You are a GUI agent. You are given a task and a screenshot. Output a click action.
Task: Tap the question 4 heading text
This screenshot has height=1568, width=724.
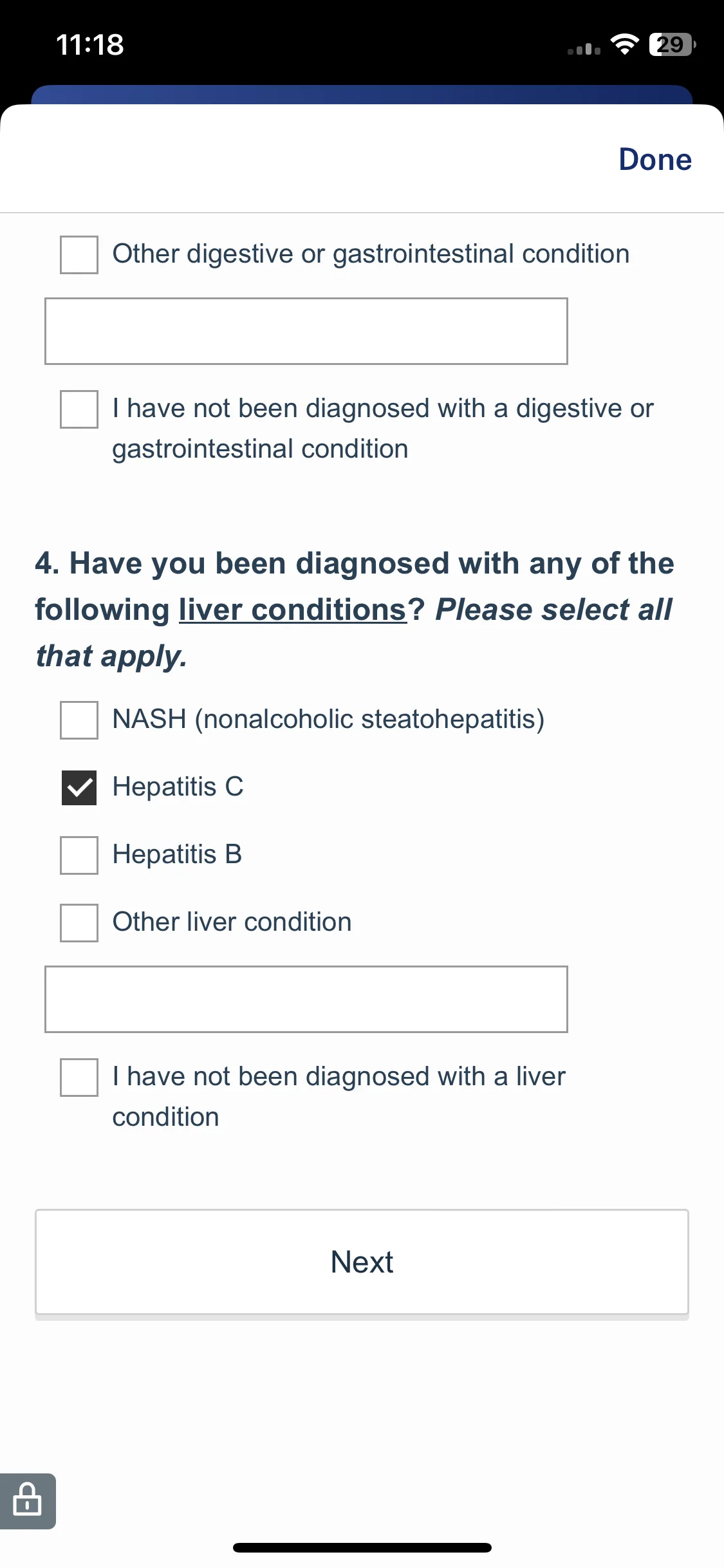355,610
